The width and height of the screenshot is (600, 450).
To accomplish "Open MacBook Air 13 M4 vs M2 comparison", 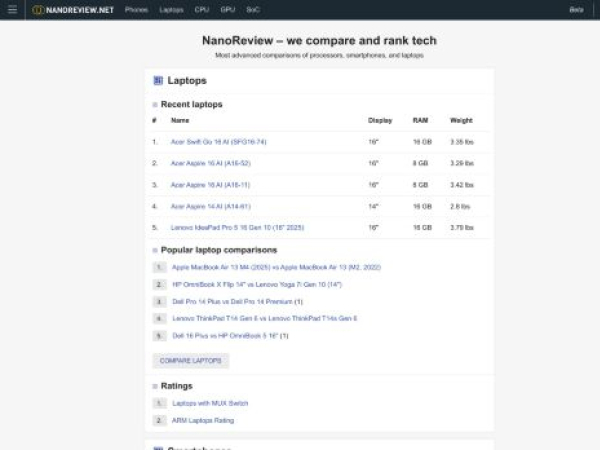I will coord(276,267).
